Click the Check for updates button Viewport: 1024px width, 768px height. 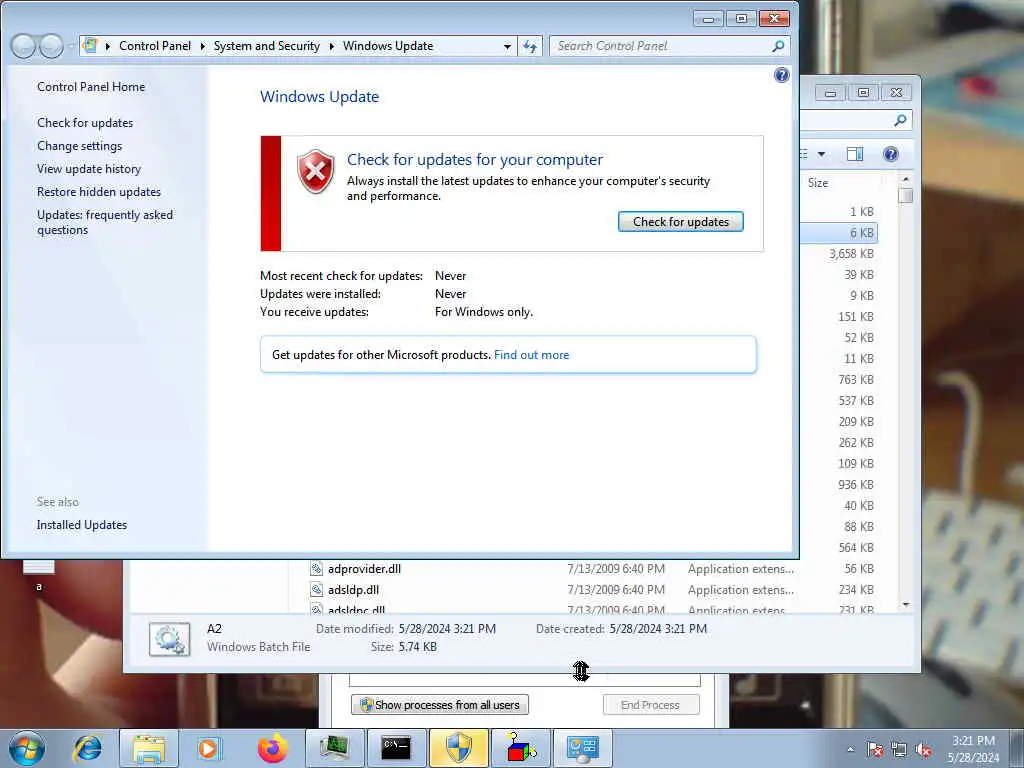pyautogui.click(x=680, y=221)
